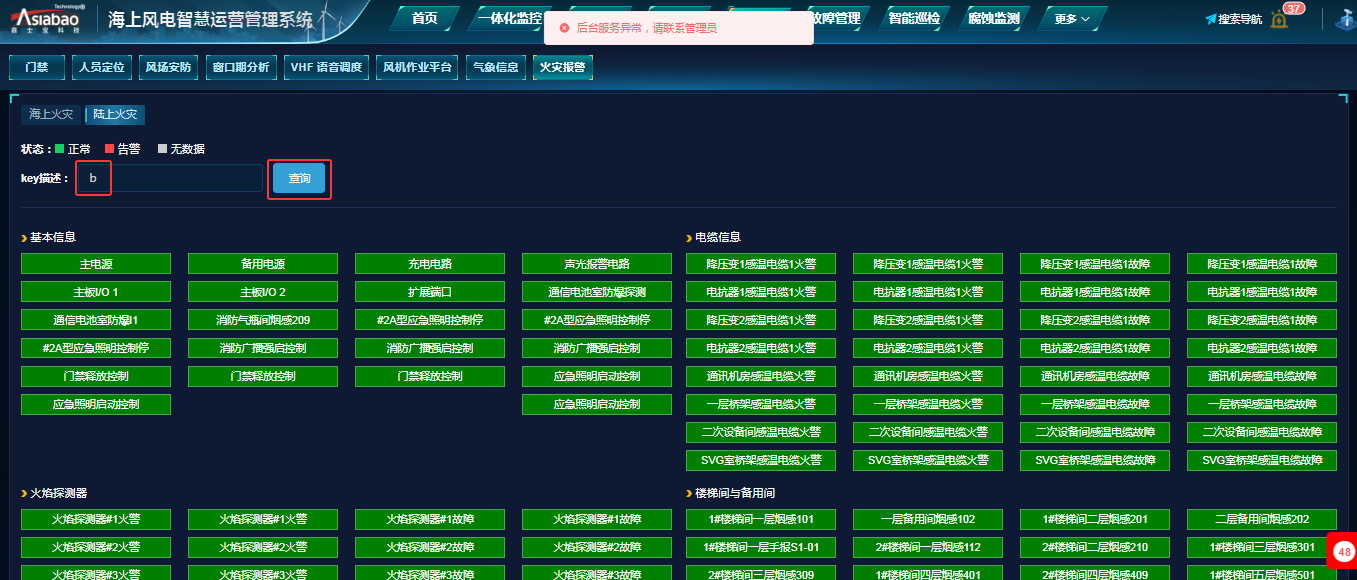This screenshot has width=1357, height=580.
Task: Expand the 更多 dropdown menu
Action: point(1072,19)
